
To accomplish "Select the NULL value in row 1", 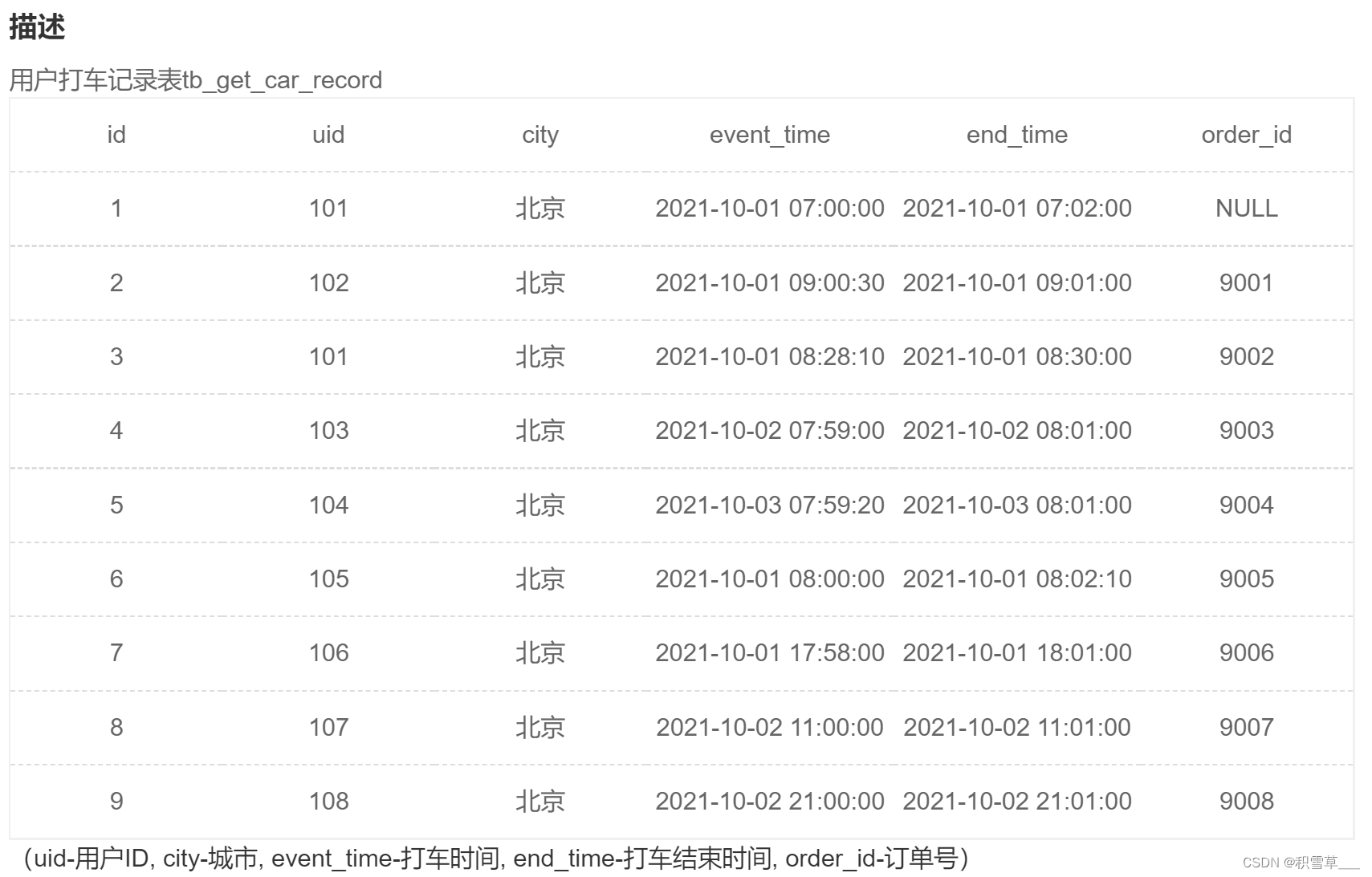I will click(1245, 209).
